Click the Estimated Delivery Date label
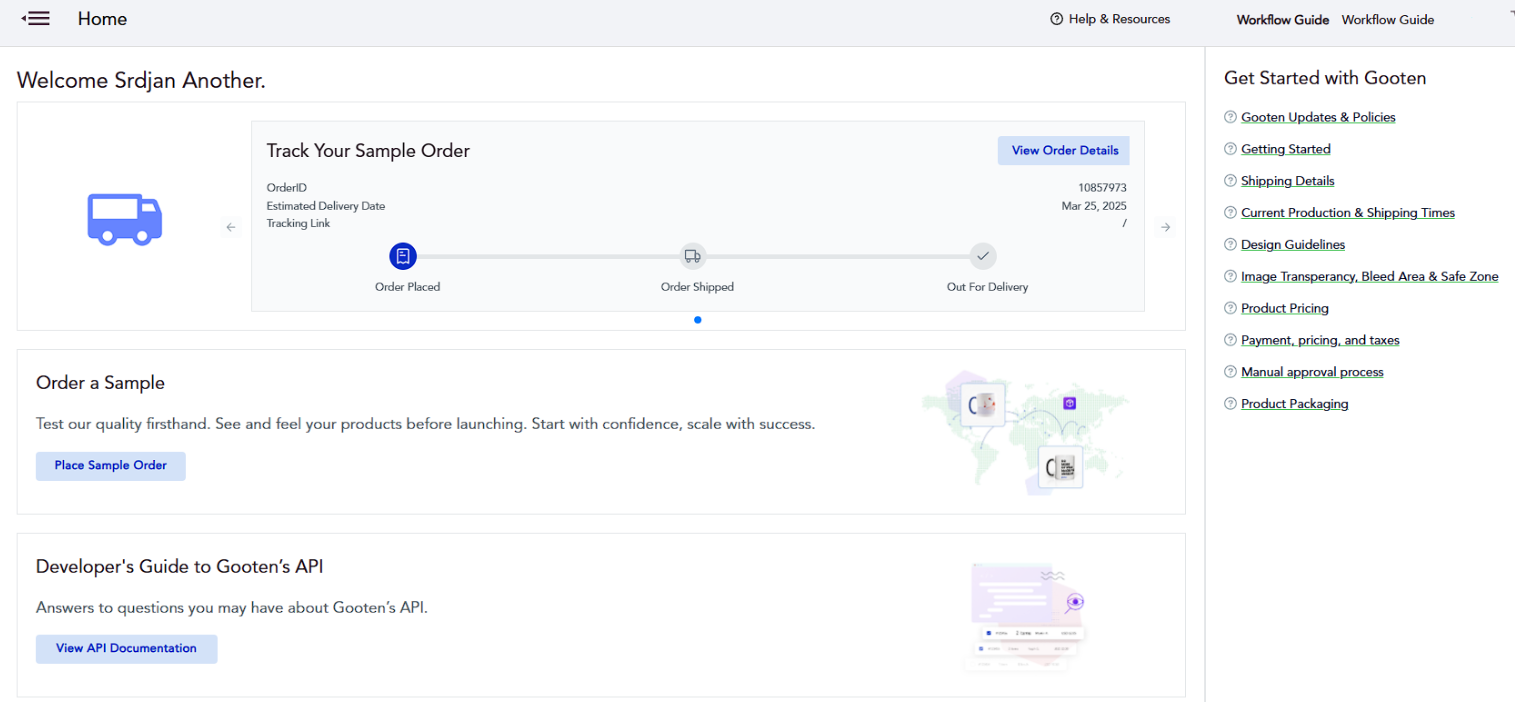Screen dimensions: 1515x702 [x=325, y=206]
